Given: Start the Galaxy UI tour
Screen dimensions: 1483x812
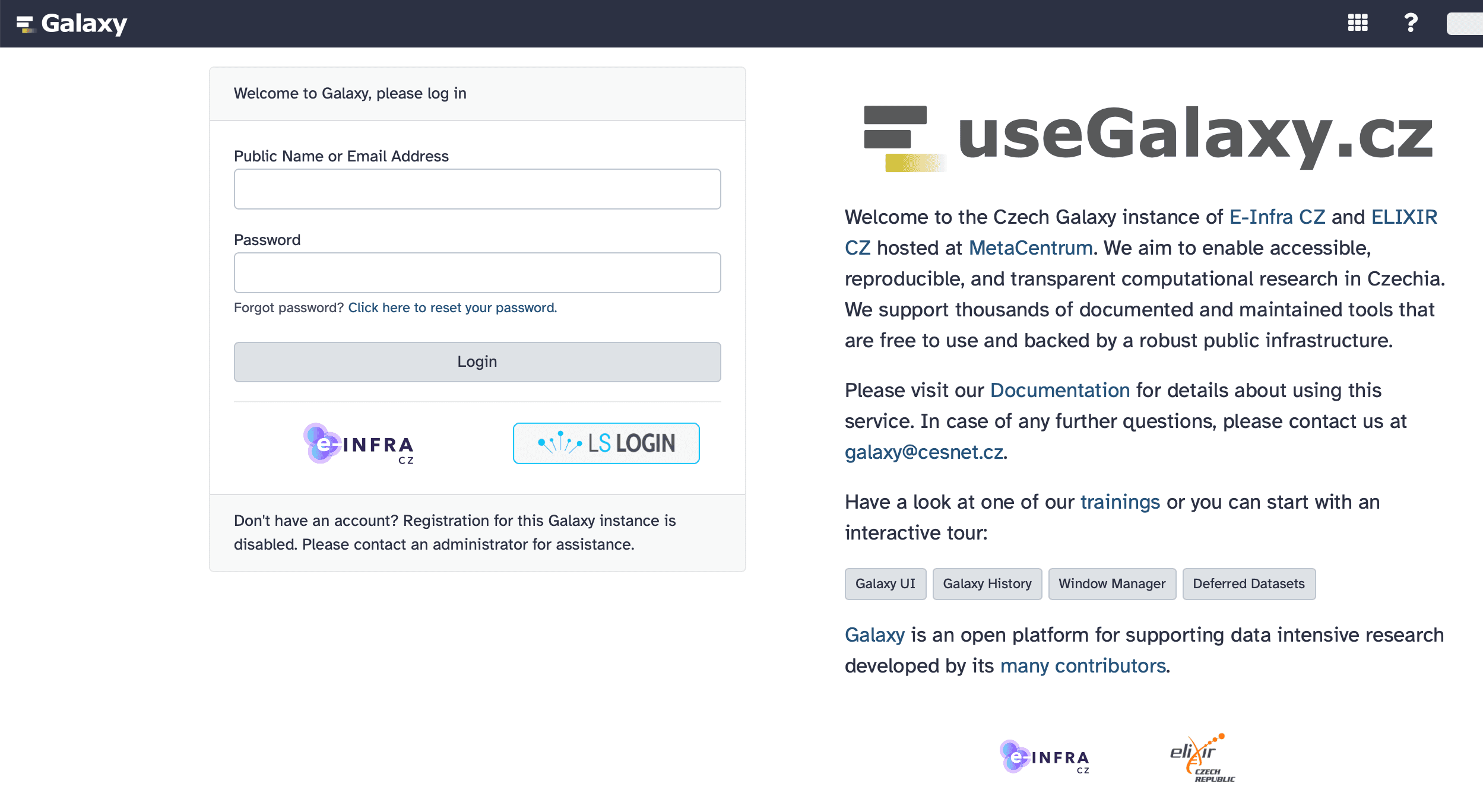Looking at the screenshot, I should (x=885, y=583).
